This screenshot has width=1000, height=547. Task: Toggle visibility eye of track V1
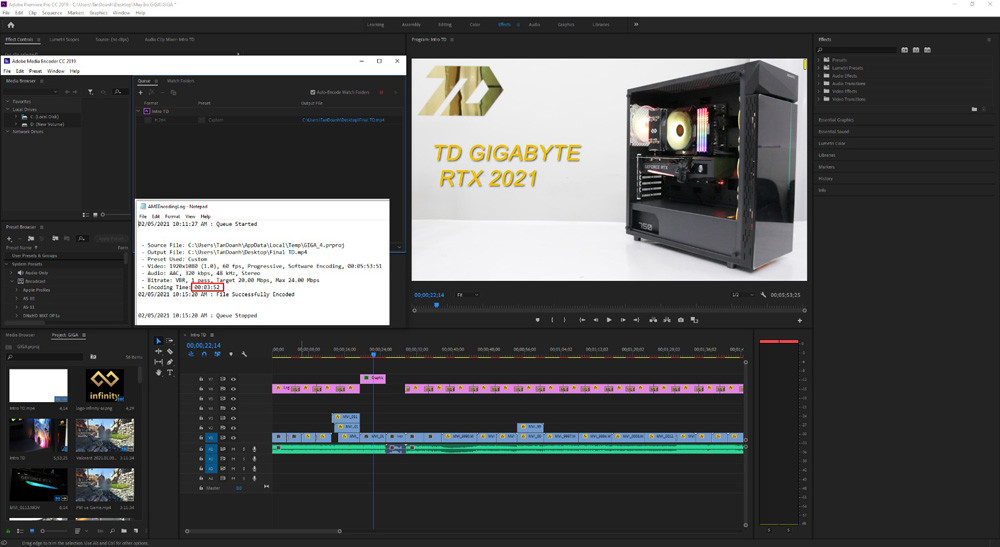[234, 438]
